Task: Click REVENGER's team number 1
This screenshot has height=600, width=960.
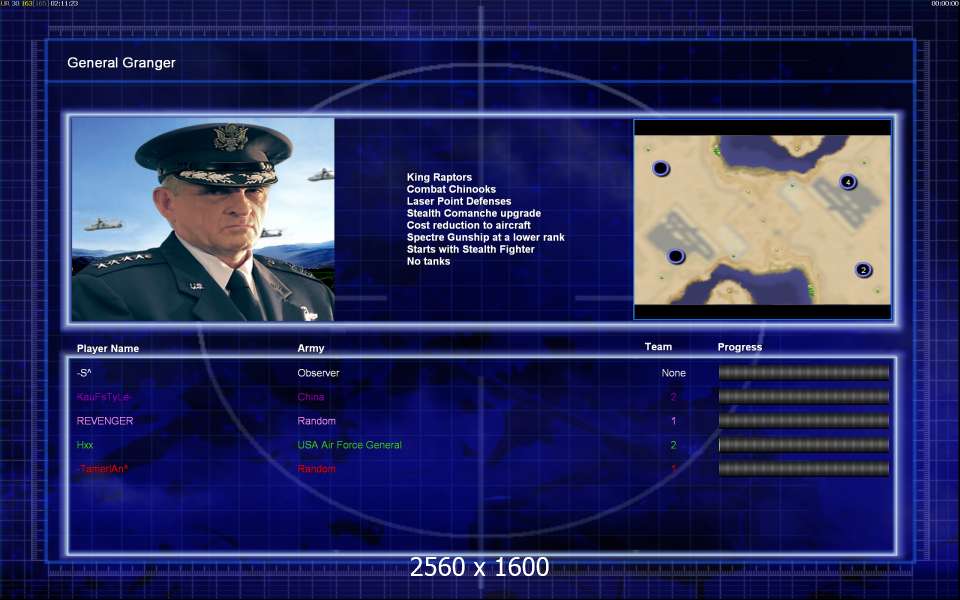Action: [x=673, y=421]
